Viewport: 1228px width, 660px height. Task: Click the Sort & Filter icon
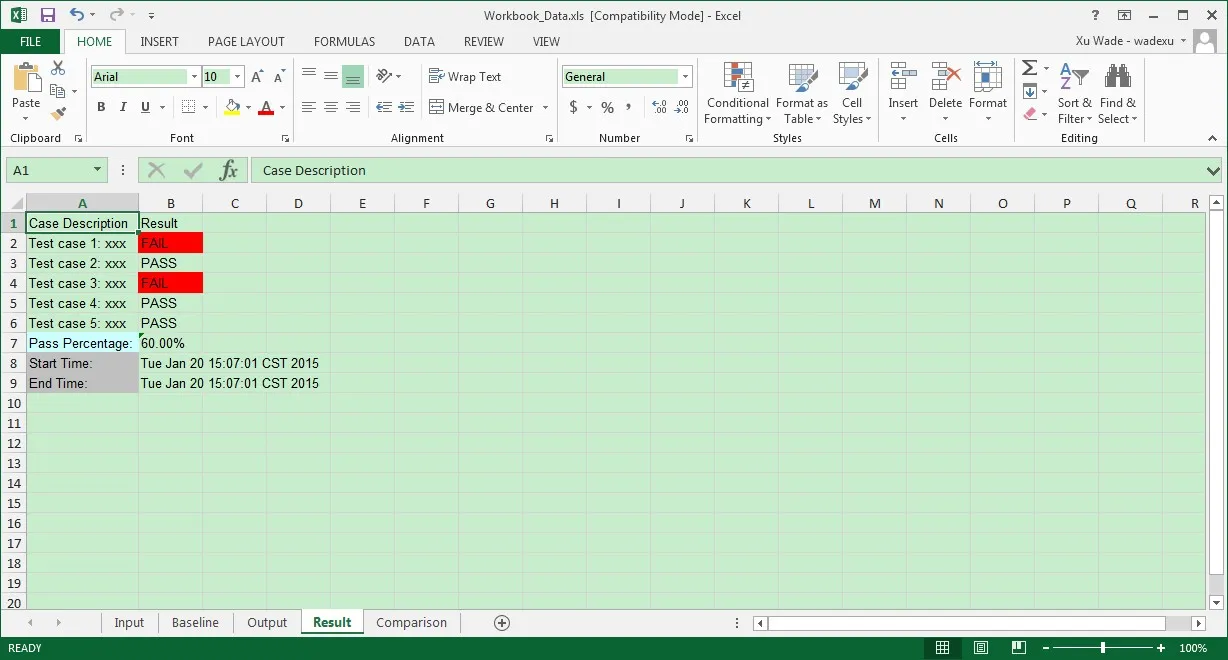click(x=1074, y=78)
